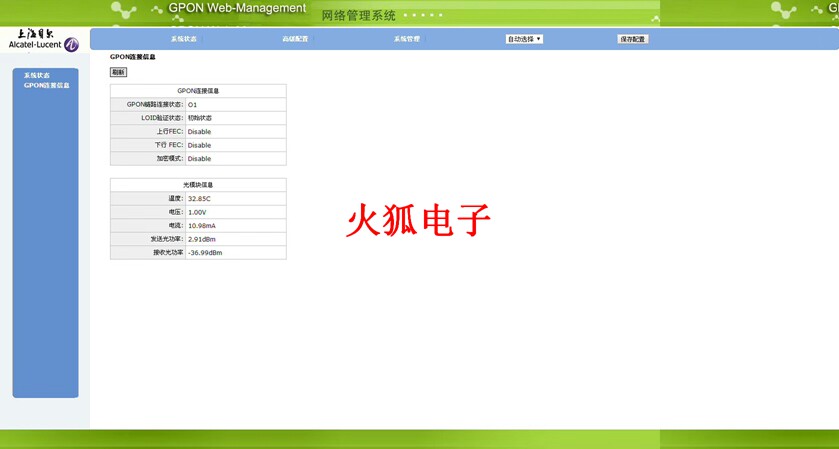Click the 温度 label
This screenshot has width=839, height=449.
tap(176, 199)
